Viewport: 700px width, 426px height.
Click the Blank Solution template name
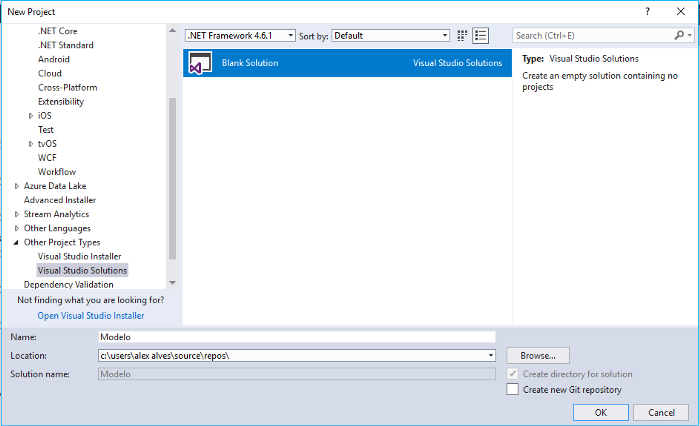(x=250, y=63)
